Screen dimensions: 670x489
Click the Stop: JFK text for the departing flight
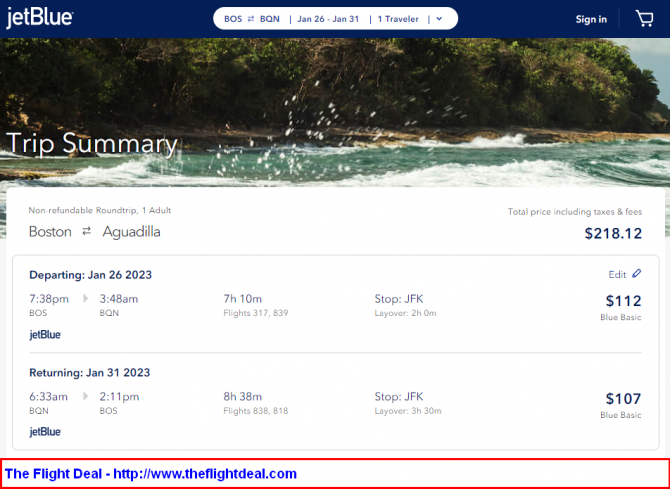pos(399,299)
